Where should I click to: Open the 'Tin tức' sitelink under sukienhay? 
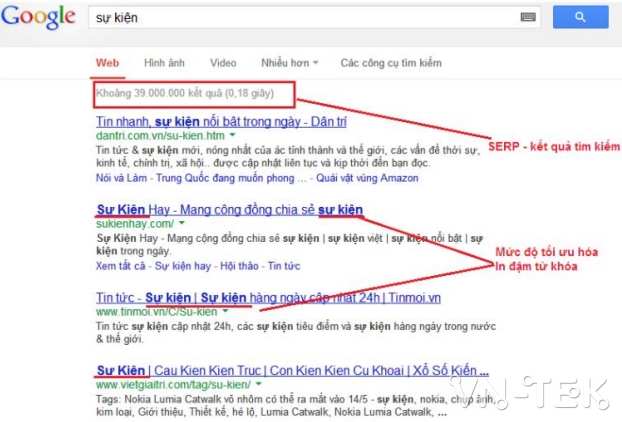pyautogui.click(x=284, y=266)
